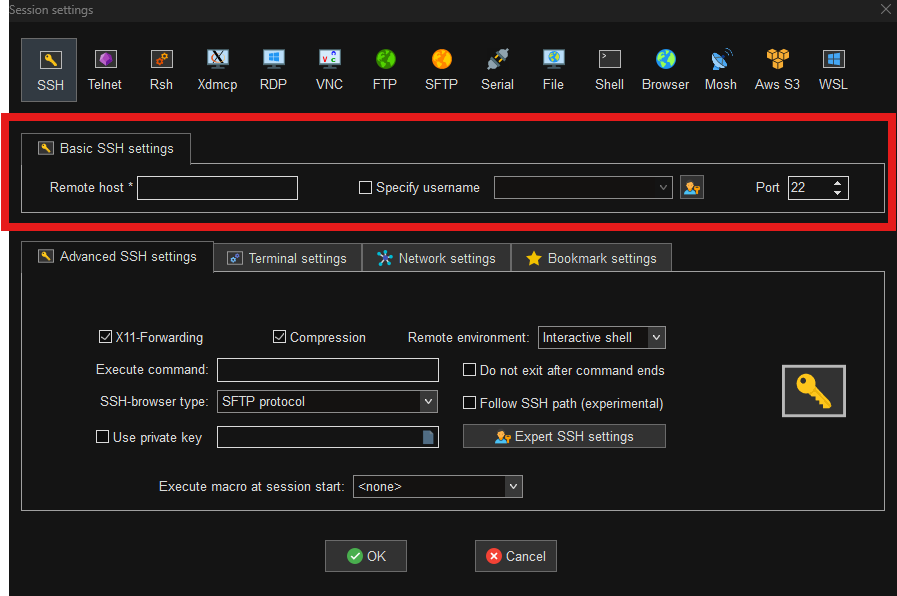
Task: Check Follow SSH path (experimental)
Action: click(x=469, y=403)
